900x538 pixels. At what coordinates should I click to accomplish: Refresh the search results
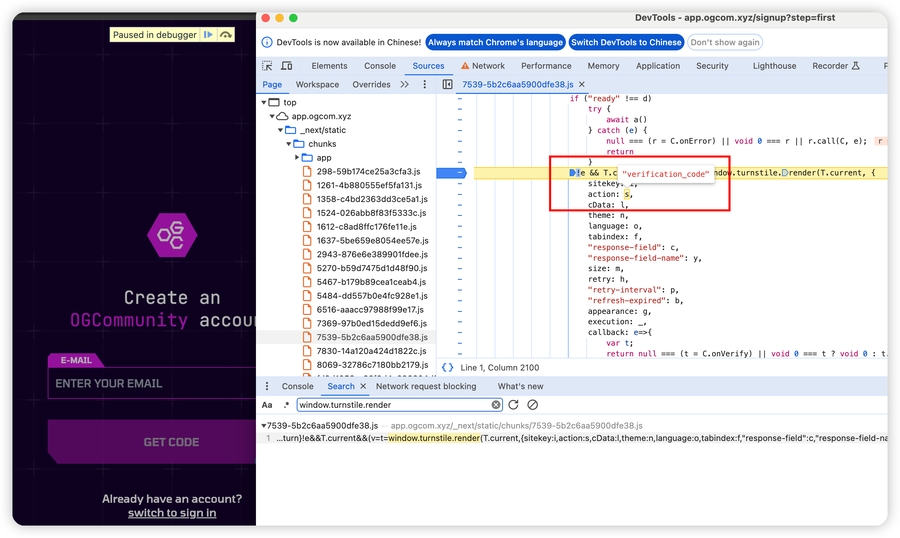(513, 405)
